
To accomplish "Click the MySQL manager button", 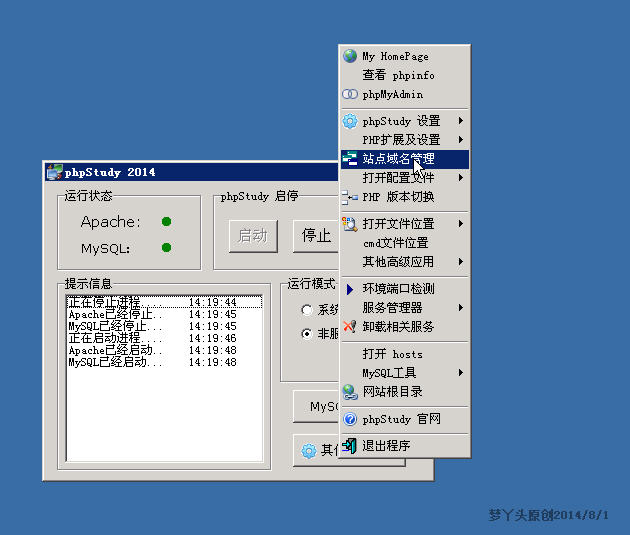I will [317, 407].
